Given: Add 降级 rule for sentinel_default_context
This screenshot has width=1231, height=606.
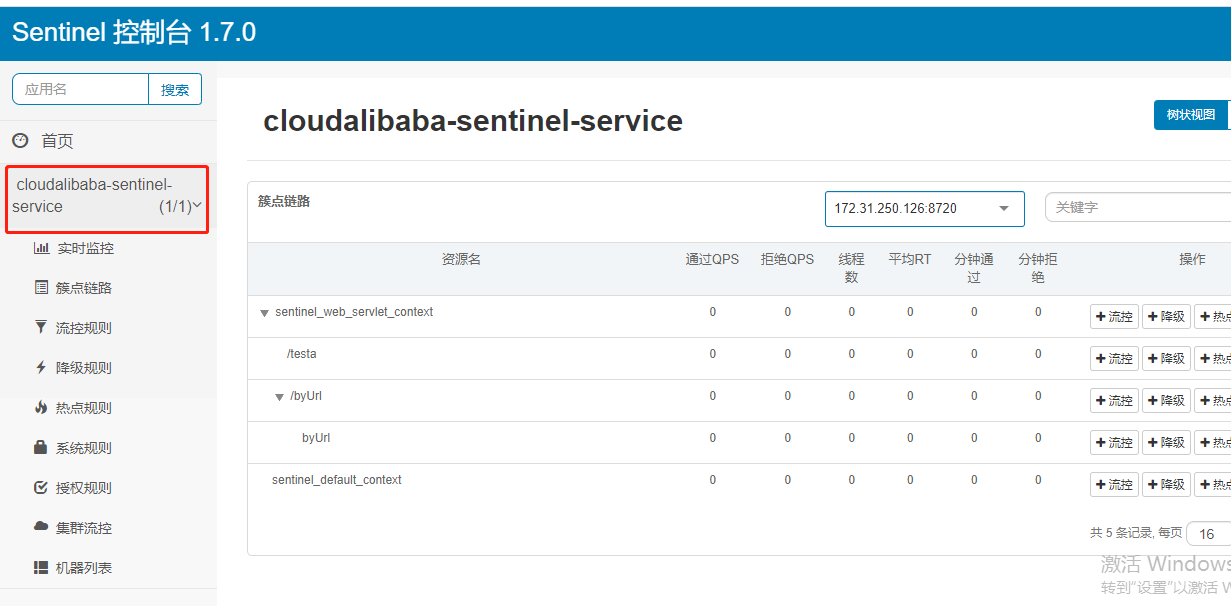Looking at the screenshot, I should (x=1166, y=483).
